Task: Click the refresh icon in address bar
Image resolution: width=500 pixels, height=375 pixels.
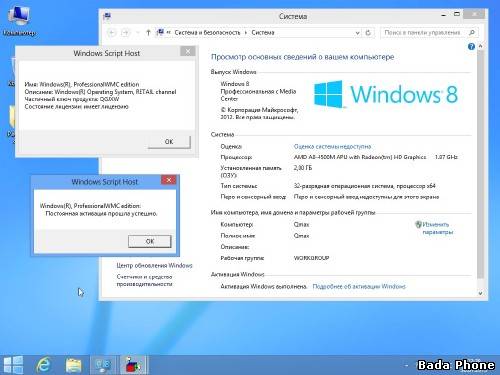Action: click(x=368, y=33)
